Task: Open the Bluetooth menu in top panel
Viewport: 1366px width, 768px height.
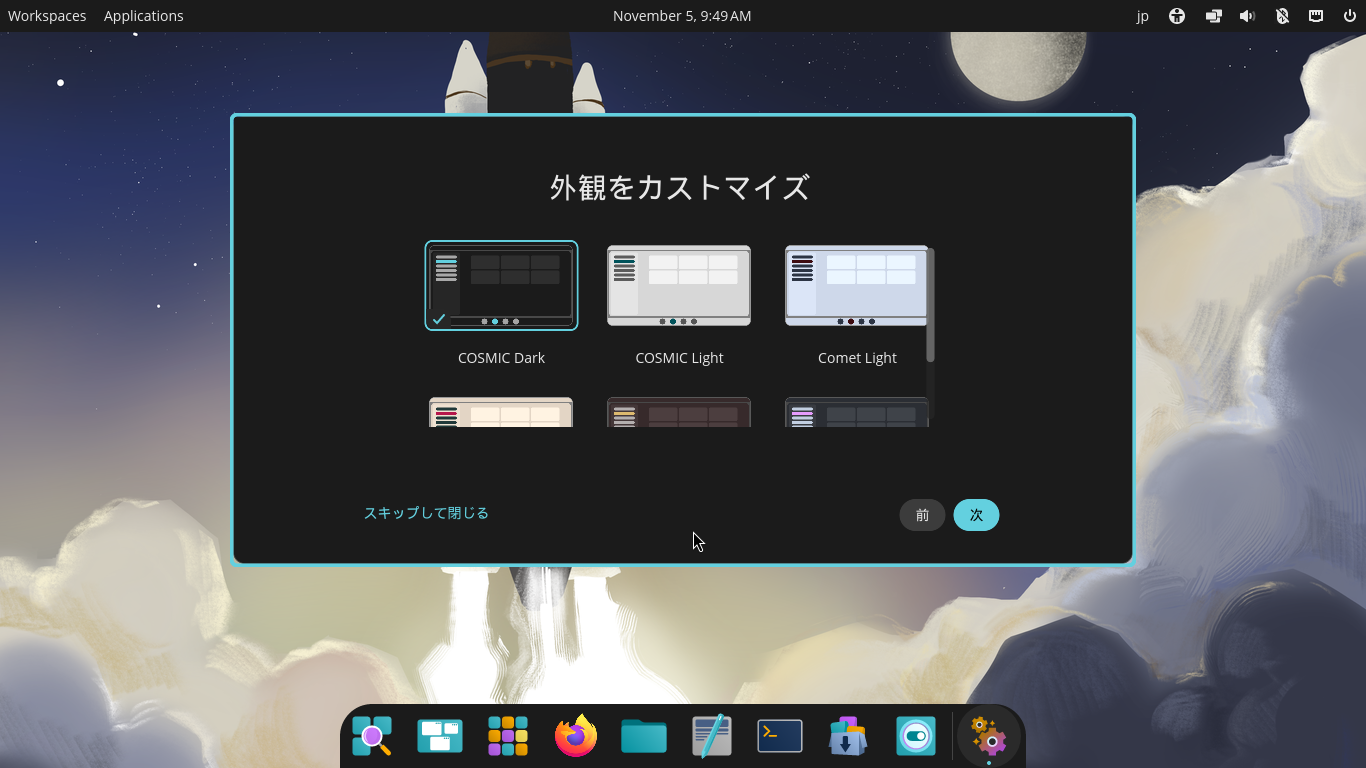Action: coord(1282,16)
